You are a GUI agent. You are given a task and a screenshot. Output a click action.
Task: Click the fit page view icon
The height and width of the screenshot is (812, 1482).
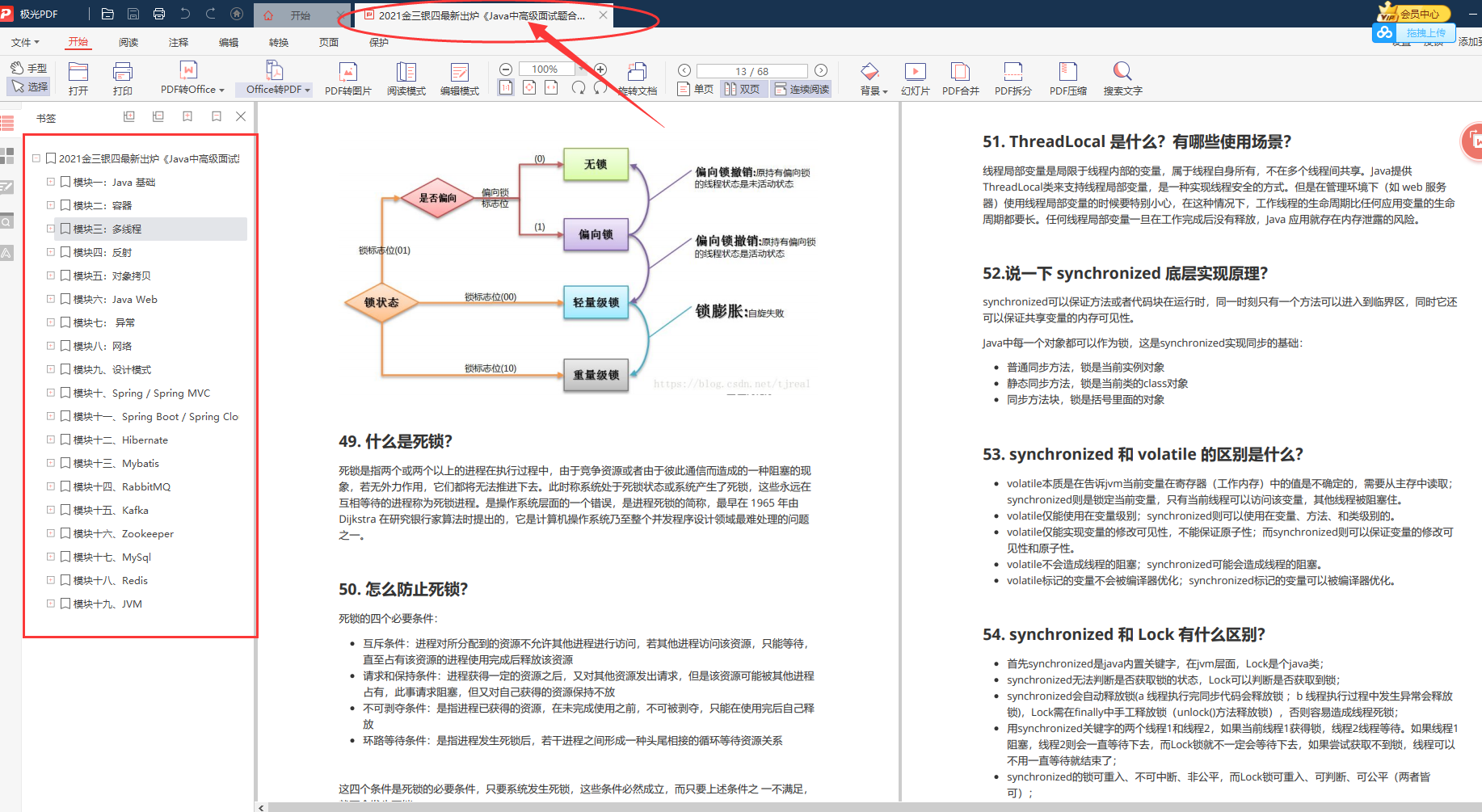(529, 87)
